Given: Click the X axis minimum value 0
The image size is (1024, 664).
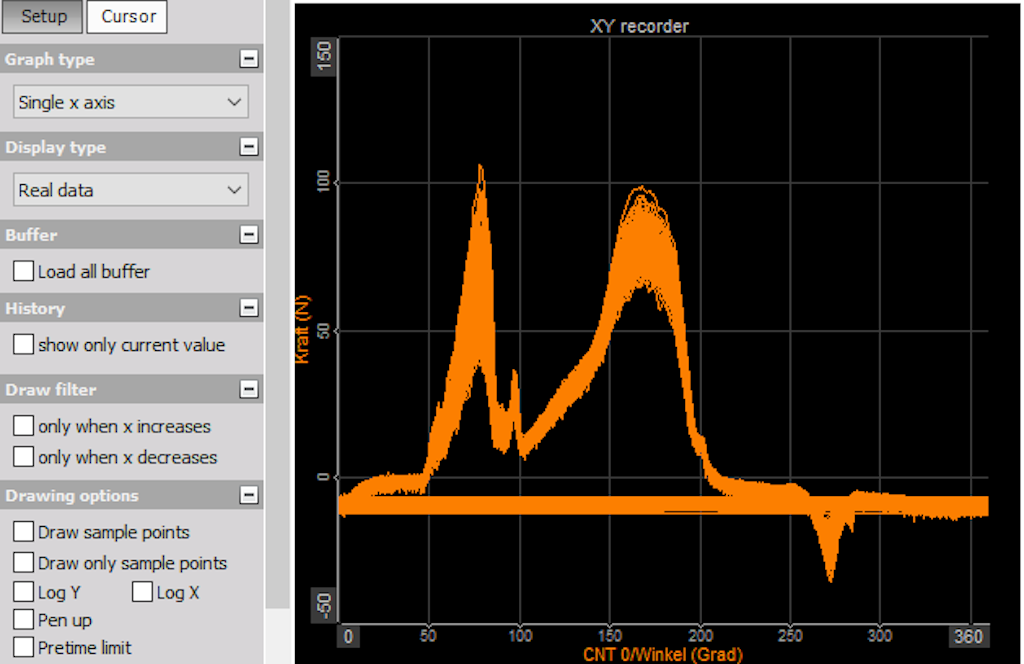Looking at the screenshot, I should pos(348,637).
